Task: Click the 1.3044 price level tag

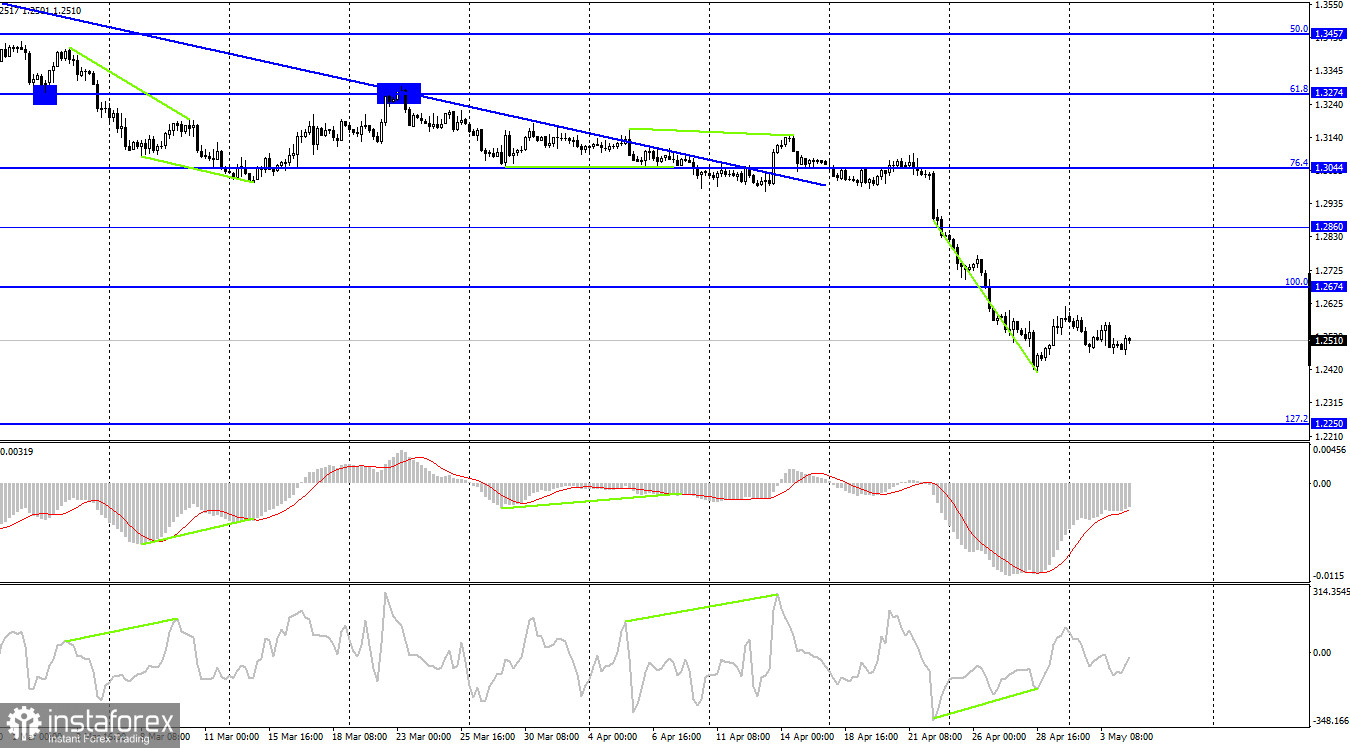Action: [1329, 168]
